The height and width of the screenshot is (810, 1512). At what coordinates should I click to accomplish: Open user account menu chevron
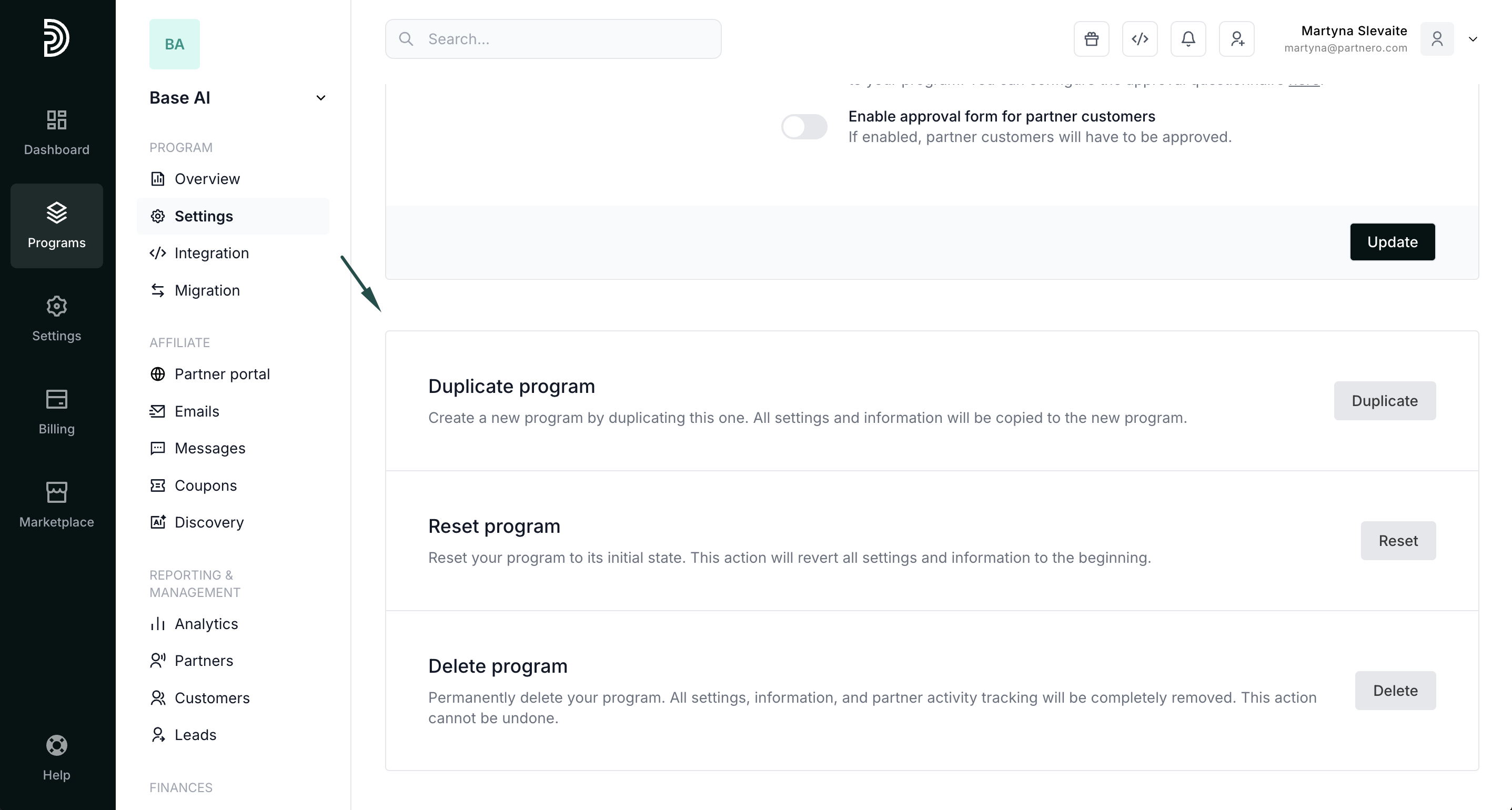click(x=1473, y=39)
